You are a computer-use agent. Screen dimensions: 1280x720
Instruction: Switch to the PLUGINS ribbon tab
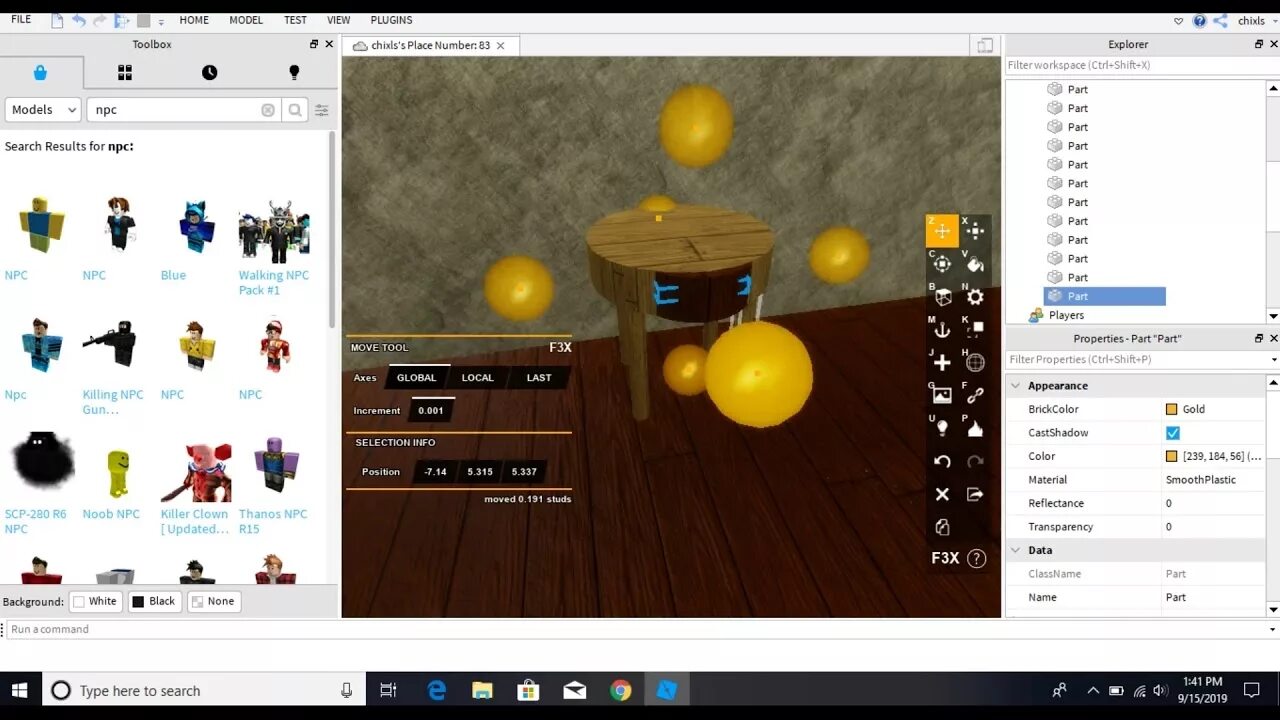pos(391,20)
